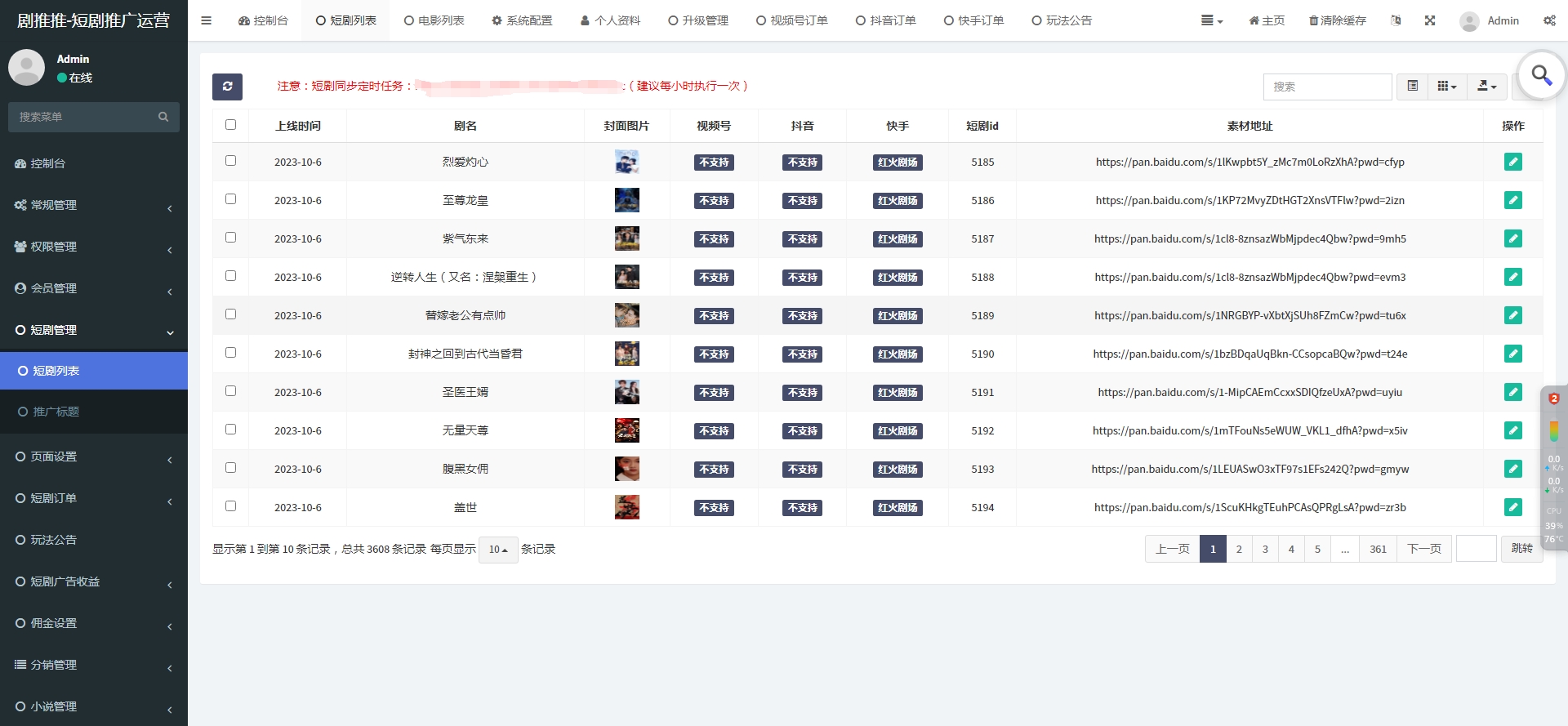Select the checkbox for 至尊龙皇 row
Image resolution: width=1568 pixels, height=726 pixels.
tap(230, 199)
